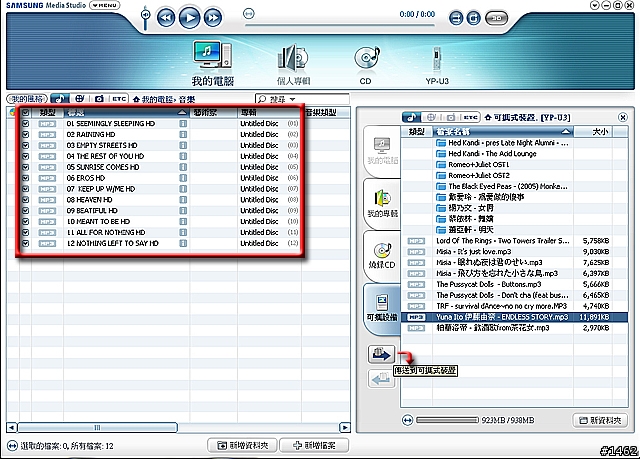Select the ETC filter in left toolbar

[x=119, y=99]
